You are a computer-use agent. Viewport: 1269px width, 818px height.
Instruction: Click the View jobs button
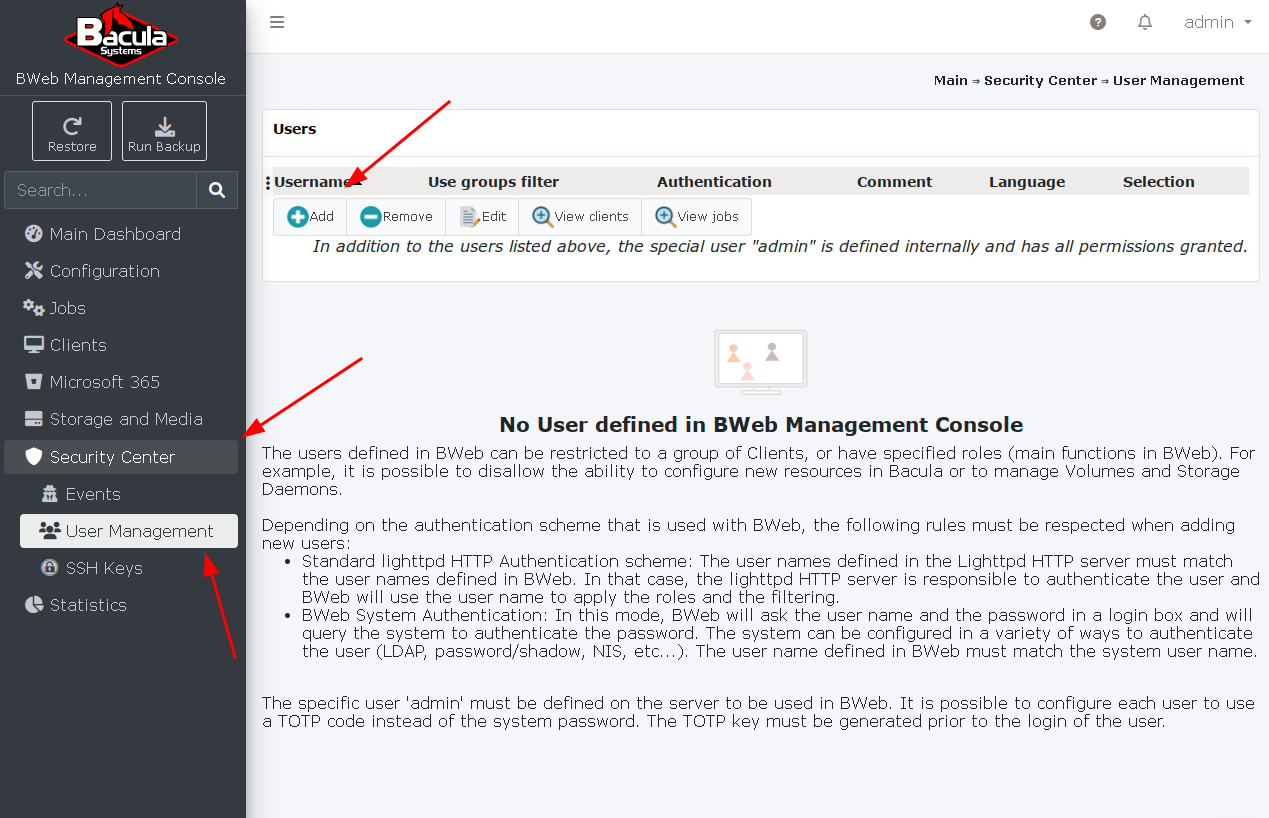coord(696,217)
